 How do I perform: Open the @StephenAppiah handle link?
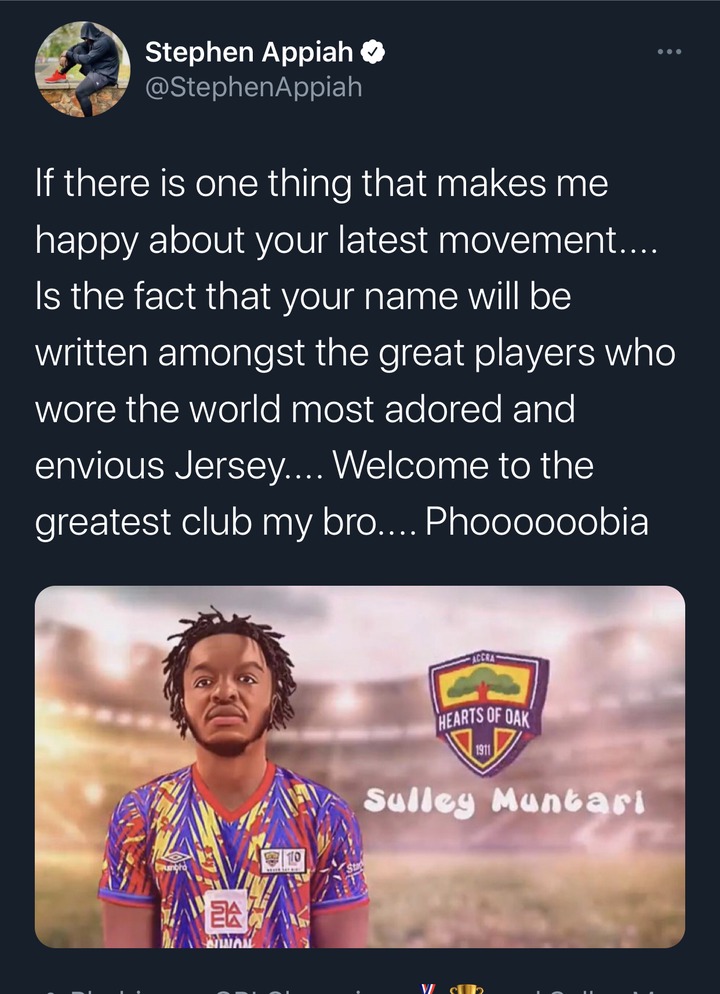(254, 87)
